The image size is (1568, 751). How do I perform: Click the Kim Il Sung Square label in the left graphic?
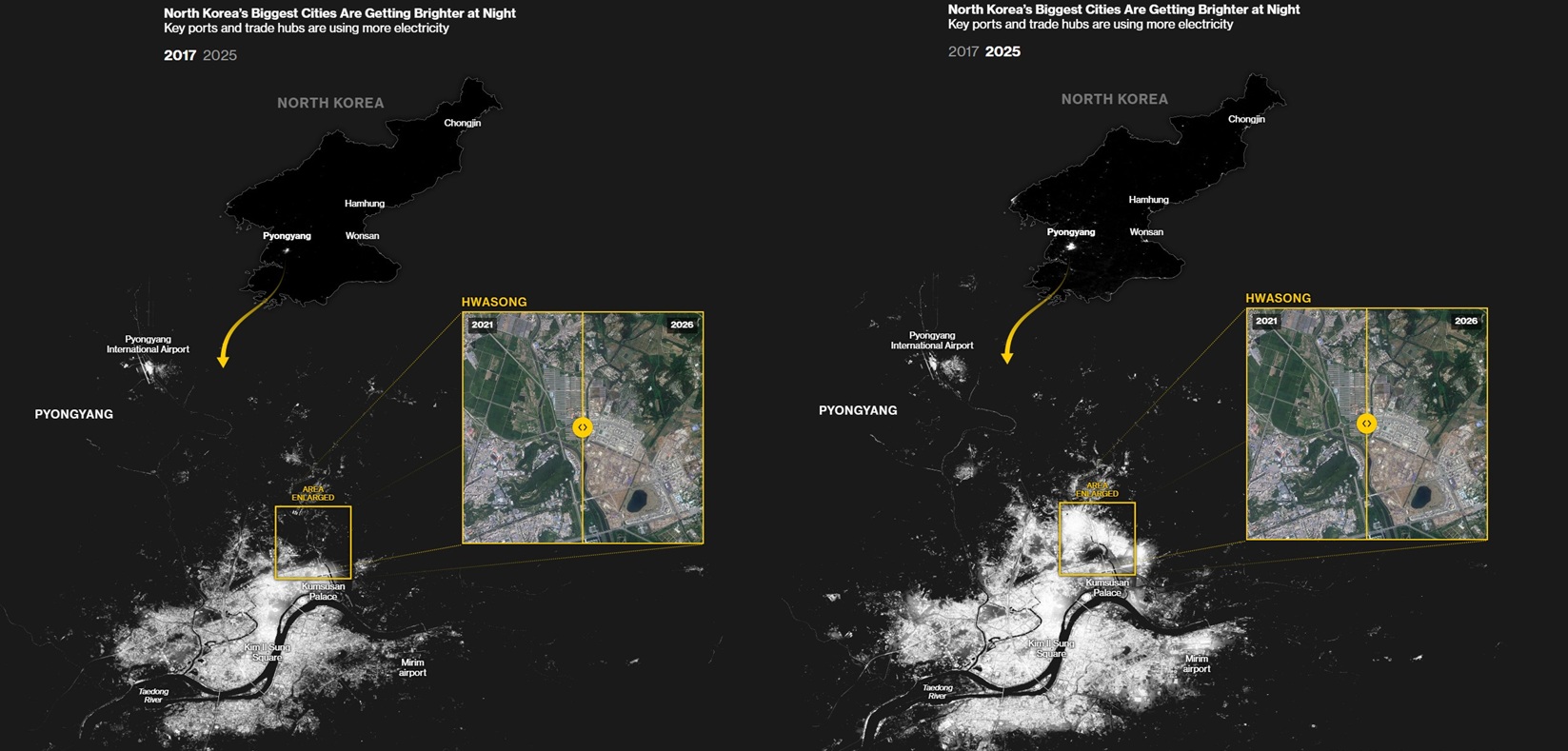(268, 652)
